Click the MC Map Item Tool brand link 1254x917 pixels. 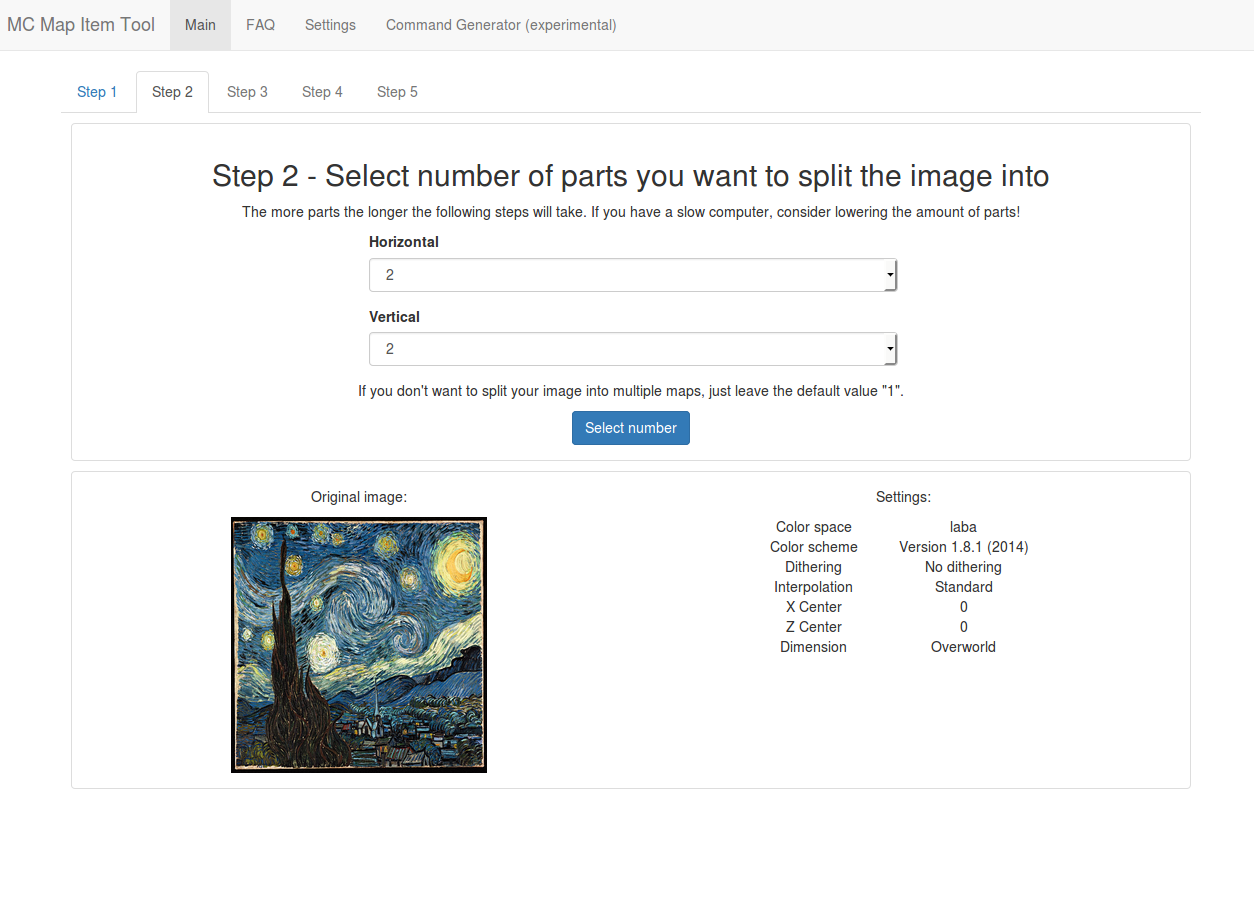pyautogui.click(x=81, y=25)
